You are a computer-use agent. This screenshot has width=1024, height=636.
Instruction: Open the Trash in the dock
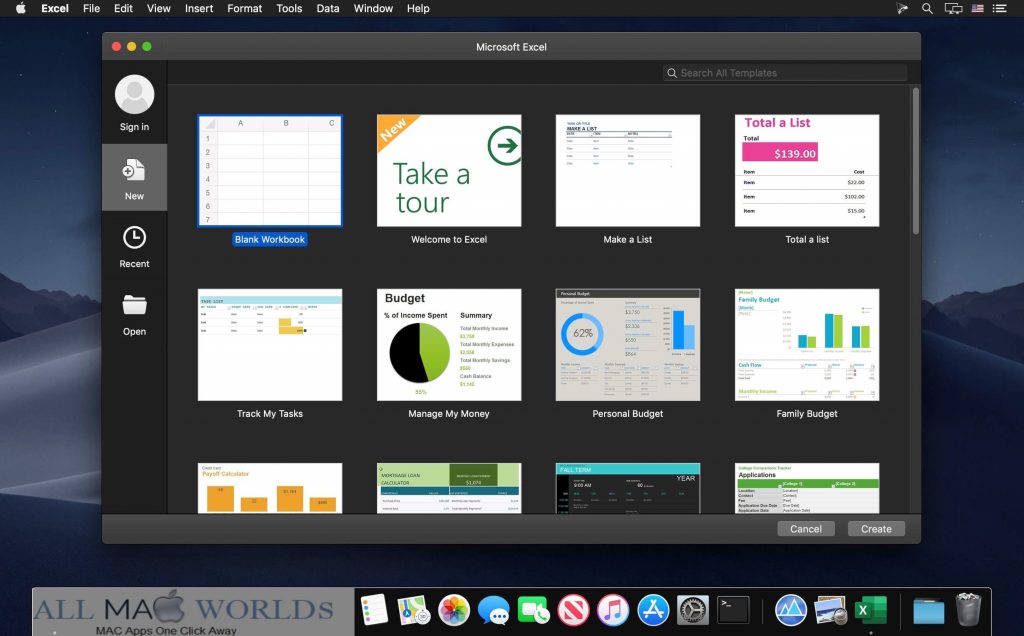pos(968,610)
